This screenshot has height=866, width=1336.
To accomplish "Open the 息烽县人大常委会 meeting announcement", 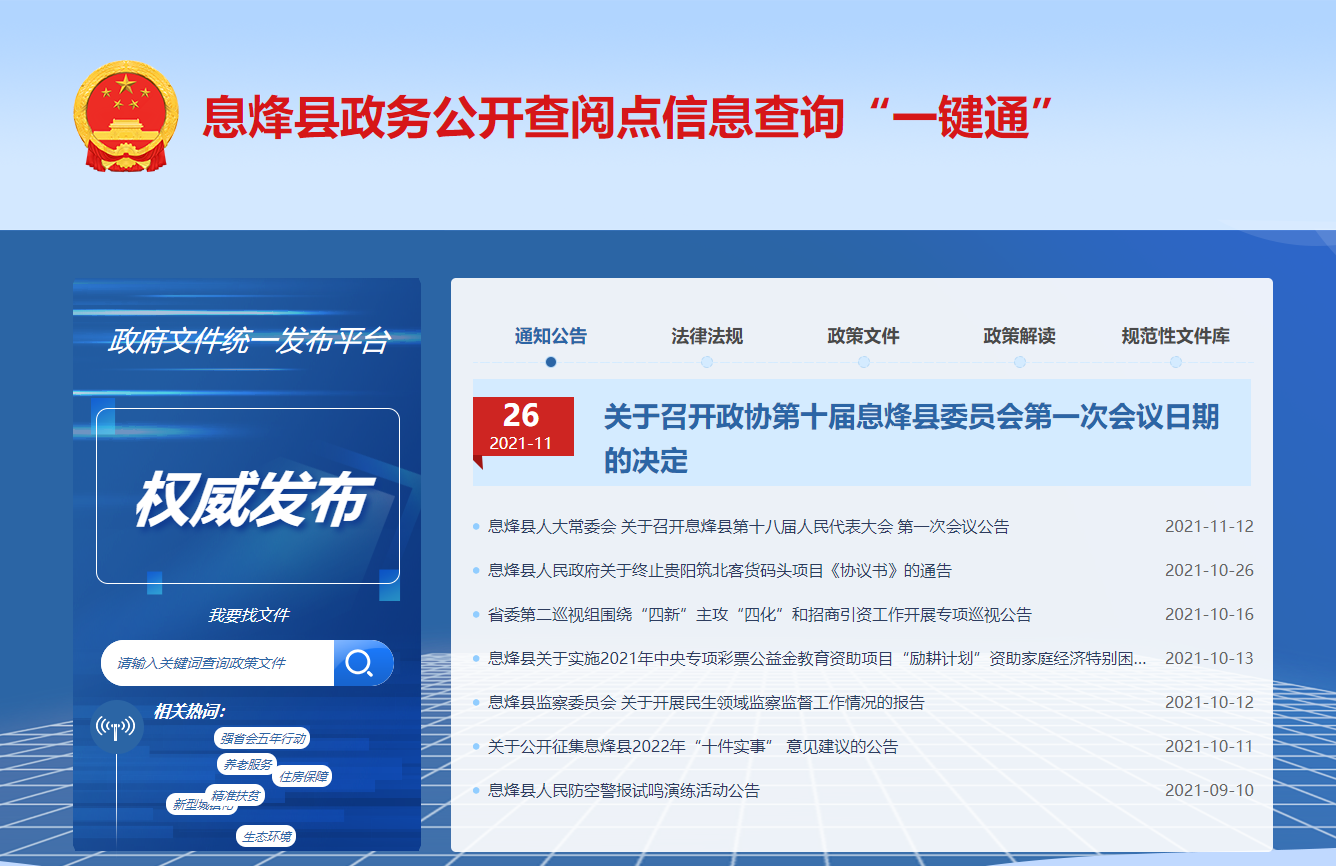I will (748, 527).
